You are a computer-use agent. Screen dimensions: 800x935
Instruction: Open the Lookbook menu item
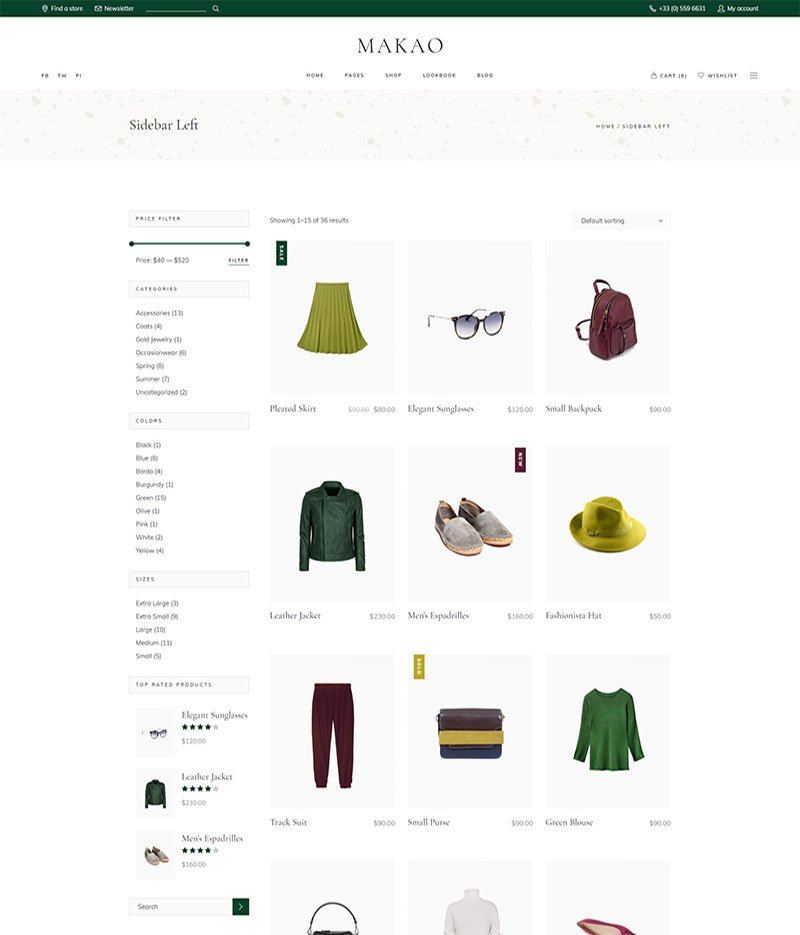pos(439,76)
